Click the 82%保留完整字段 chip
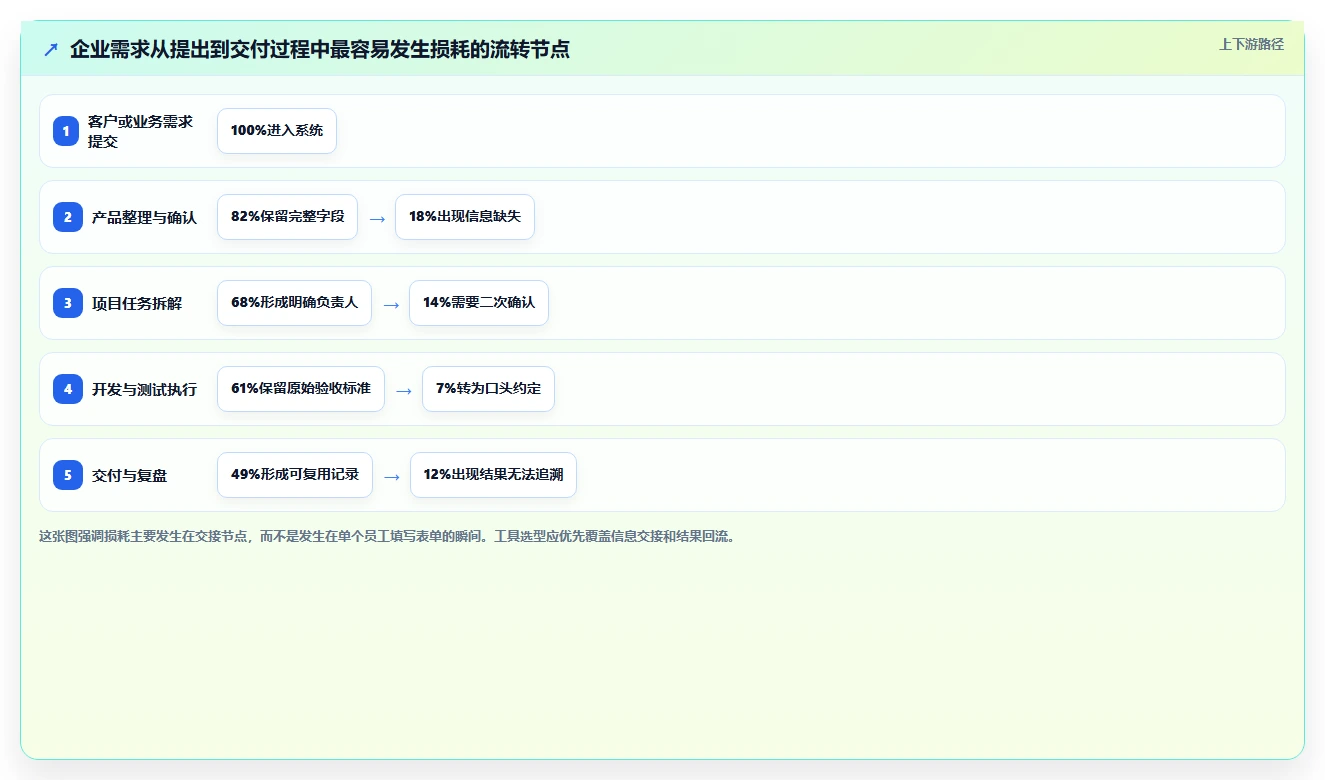Screen dimensions: 1325x780 click(287, 217)
